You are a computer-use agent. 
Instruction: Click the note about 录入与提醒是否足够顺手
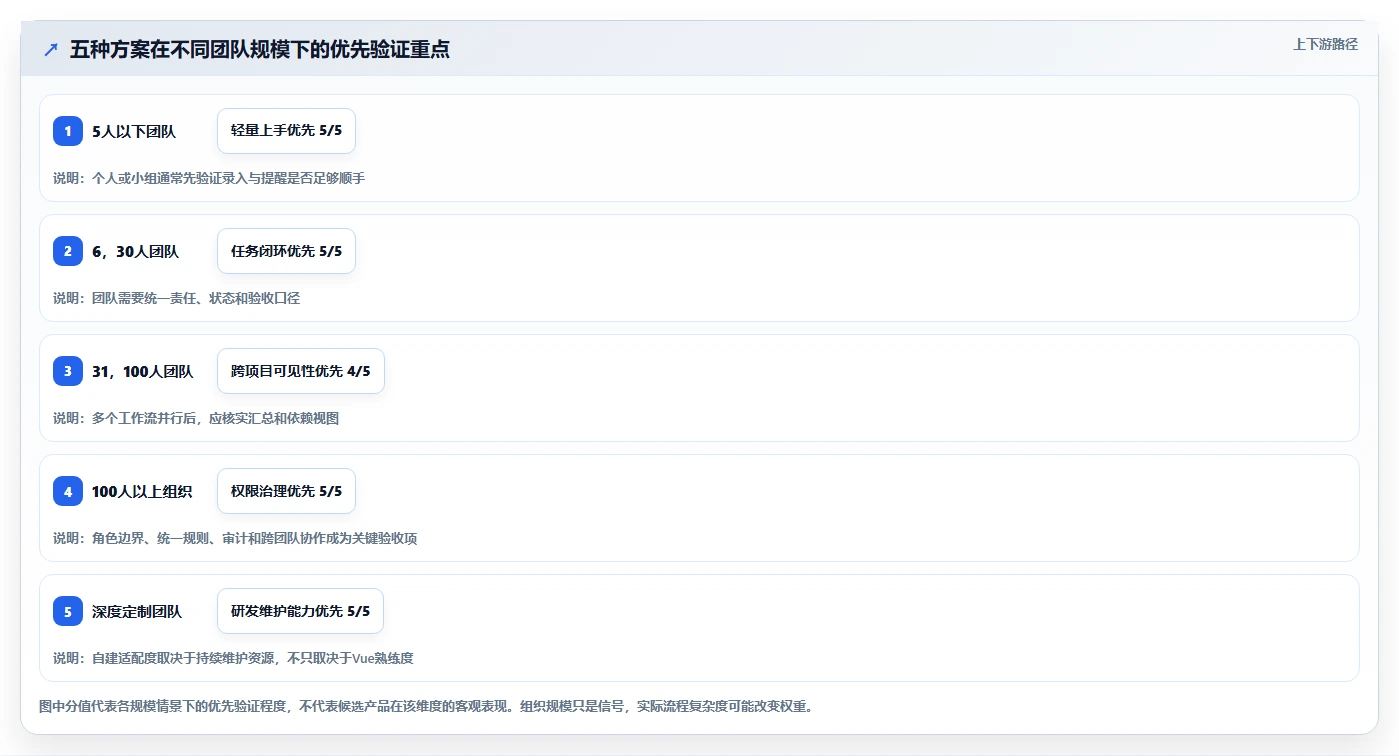tap(209, 178)
